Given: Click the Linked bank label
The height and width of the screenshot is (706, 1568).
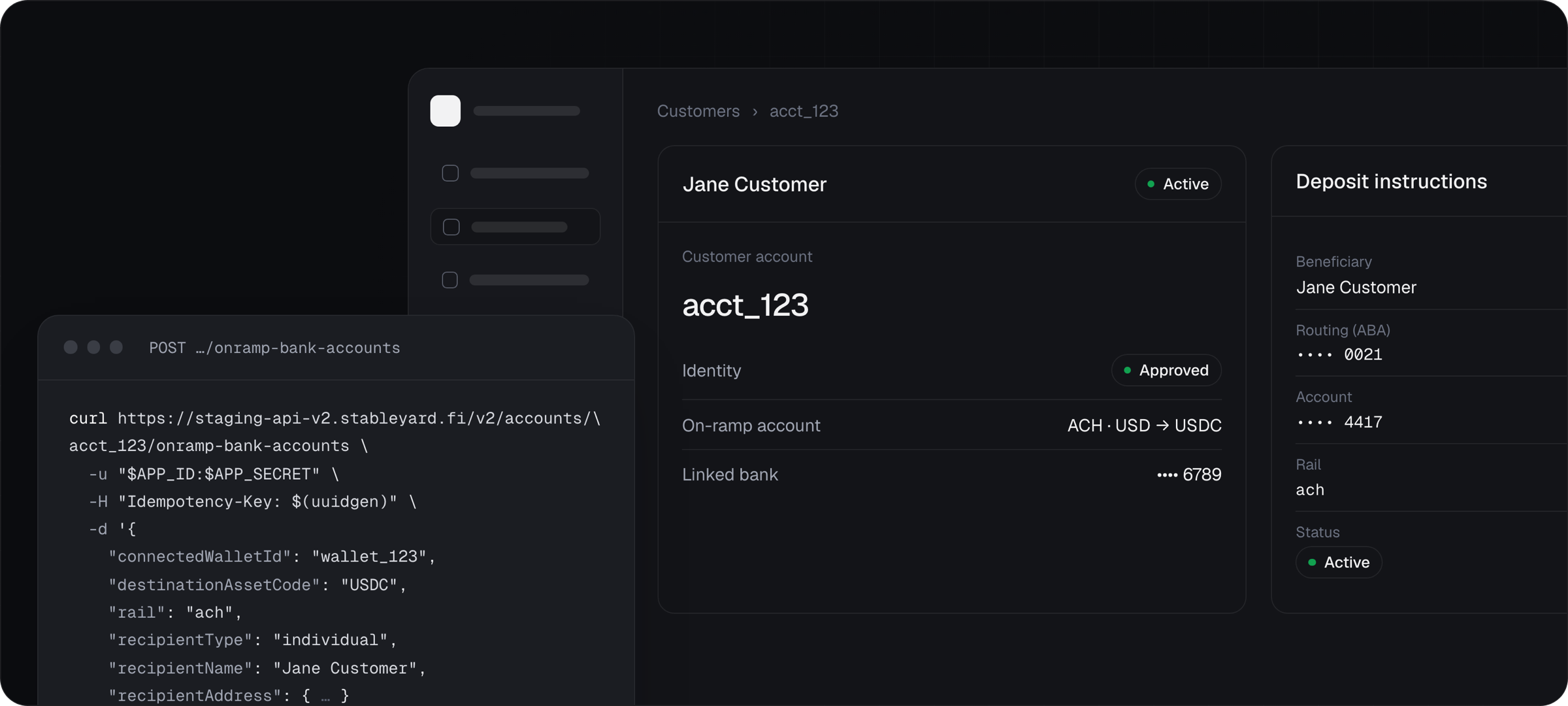Looking at the screenshot, I should click(730, 475).
